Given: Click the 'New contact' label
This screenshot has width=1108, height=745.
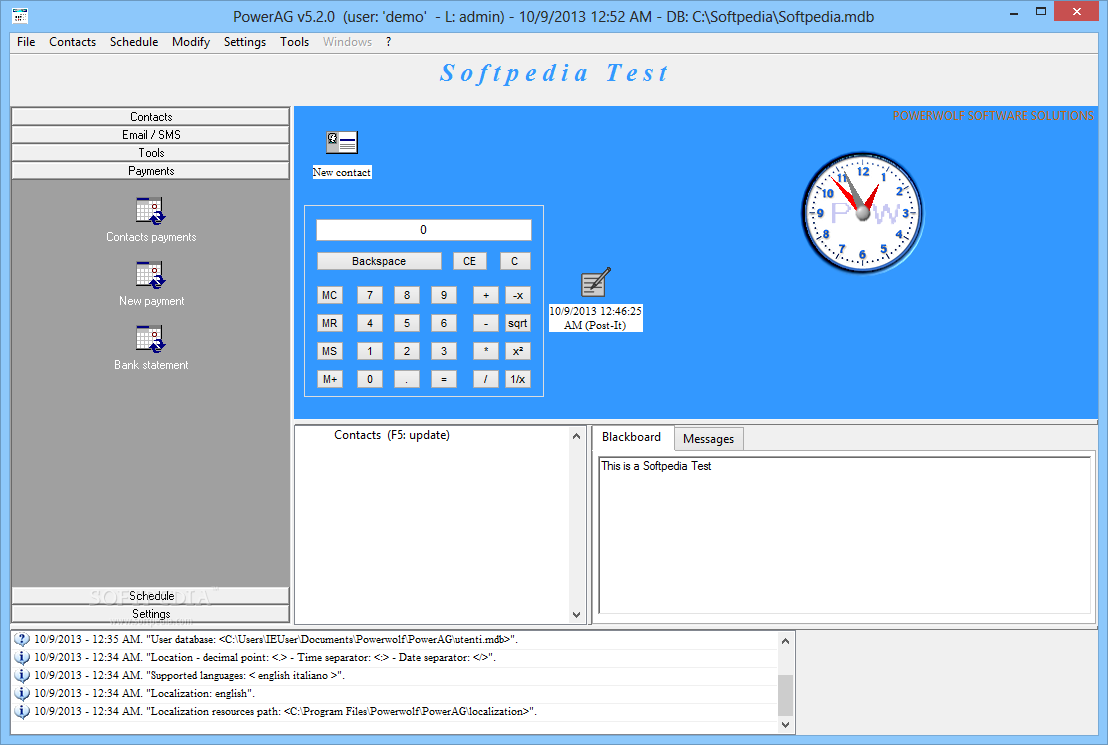Looking at the screenshot, I should pos(342,172).
